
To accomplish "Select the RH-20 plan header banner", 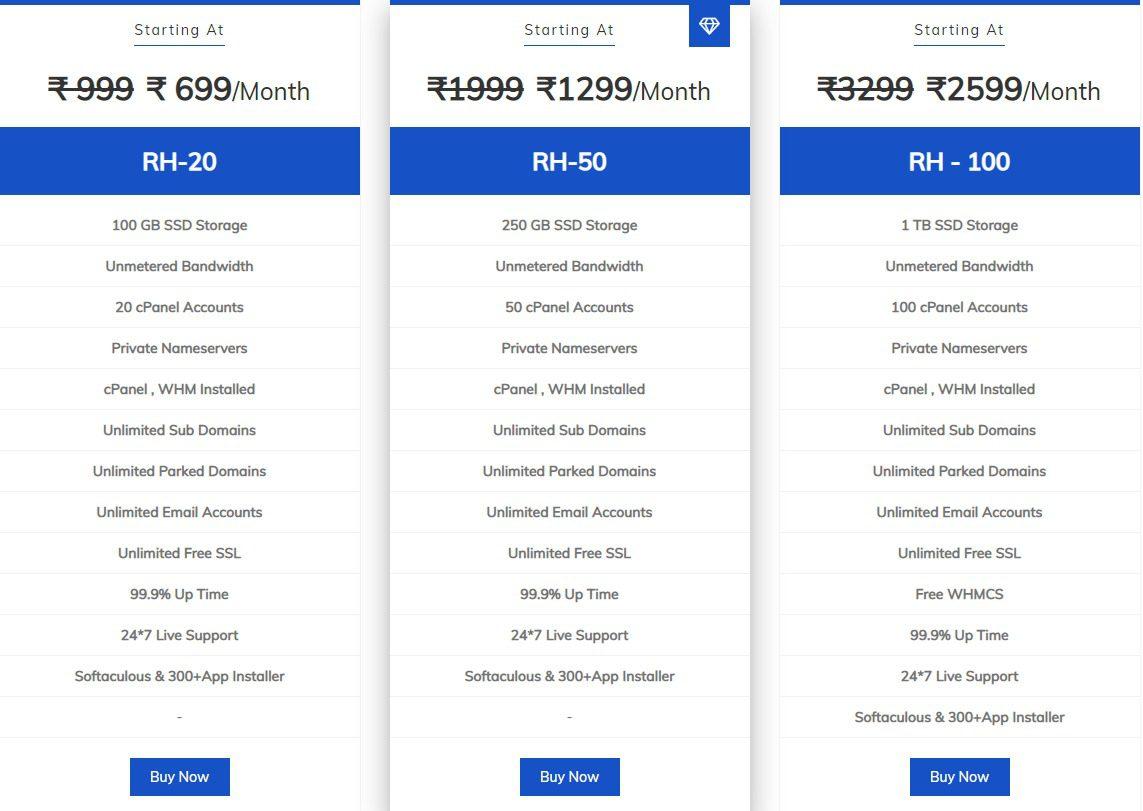I will coord(179,161).
